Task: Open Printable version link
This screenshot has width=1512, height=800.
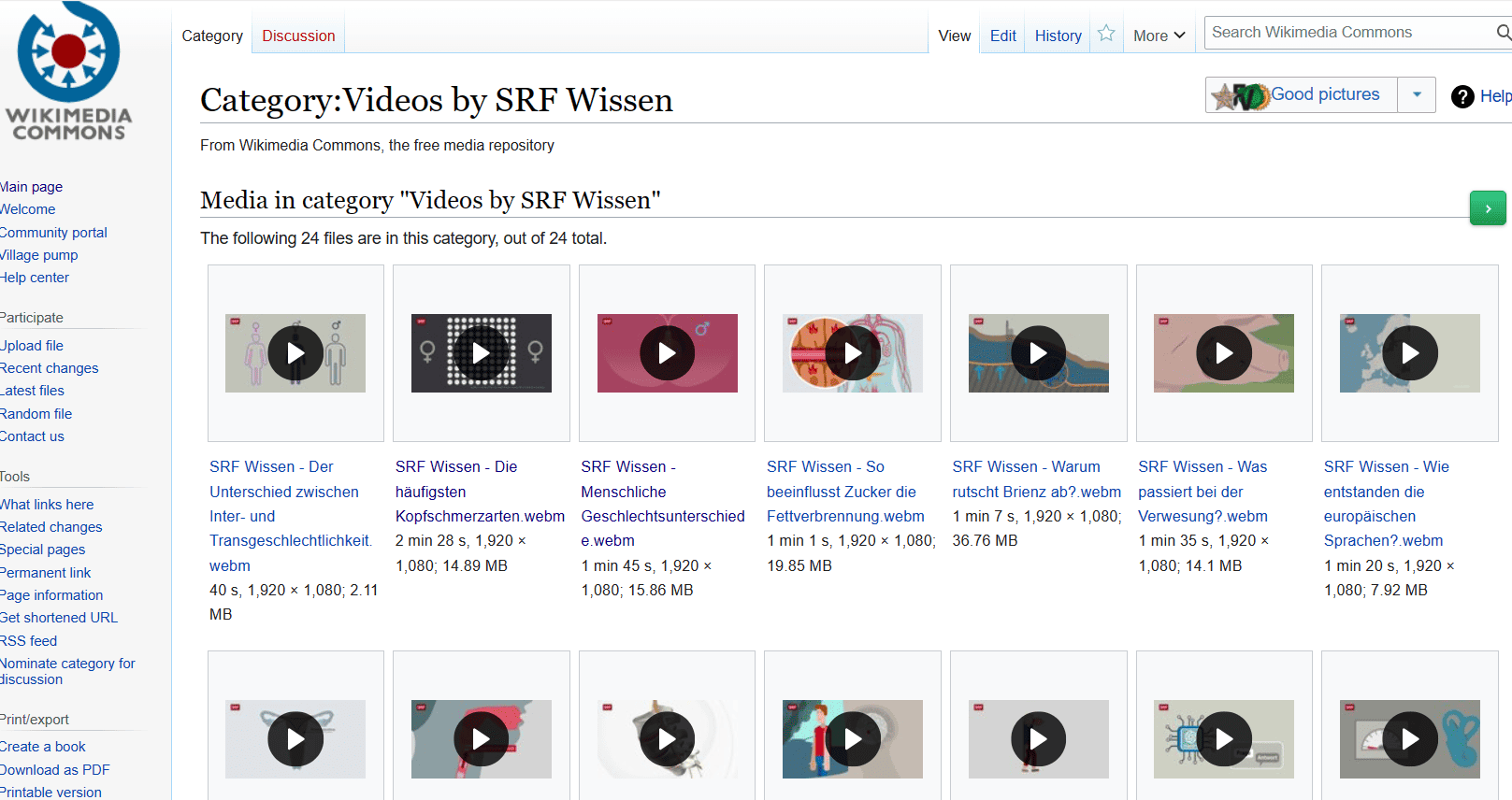Action: tap(50, 793)
